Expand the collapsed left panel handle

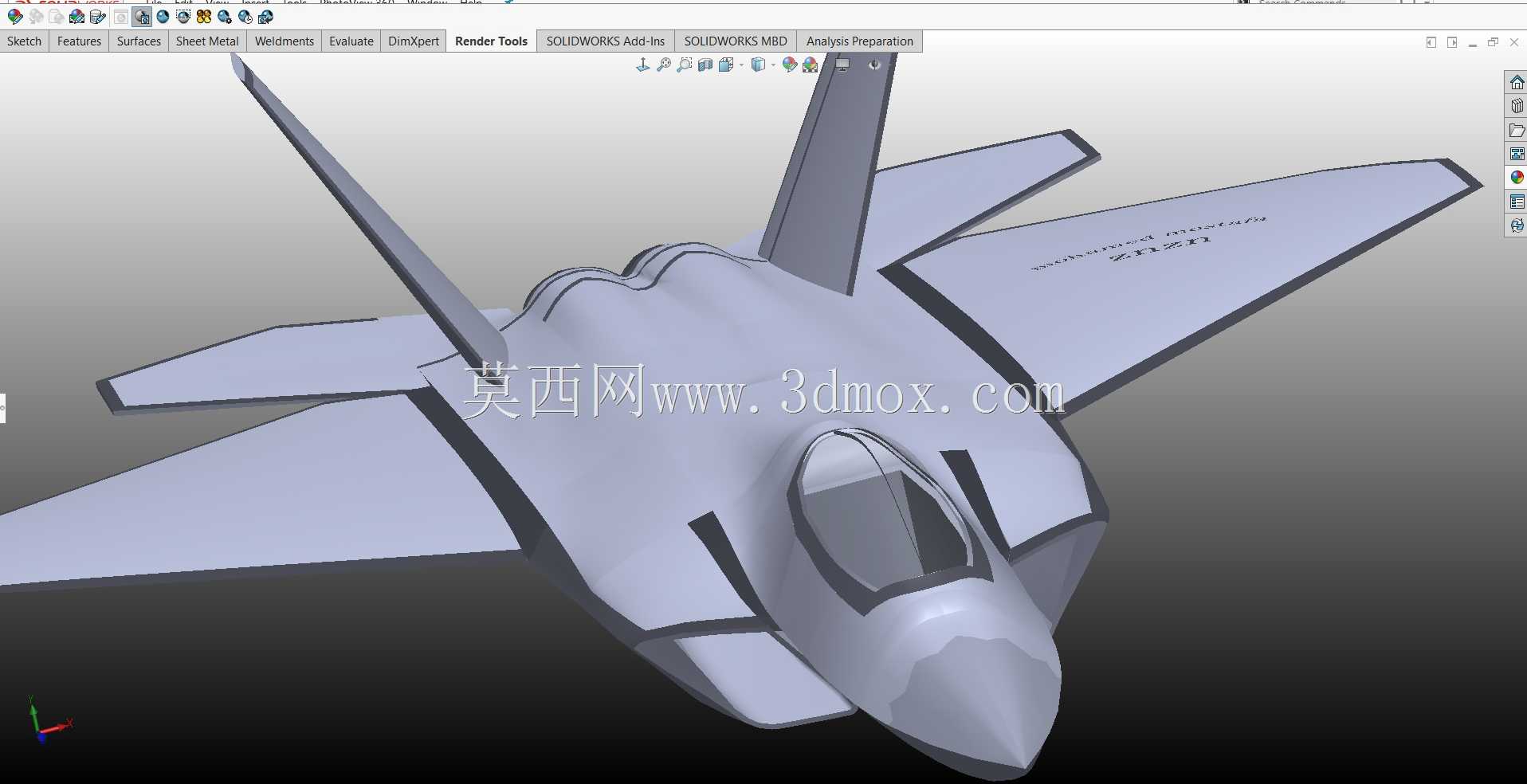click(x=2, y=408)
